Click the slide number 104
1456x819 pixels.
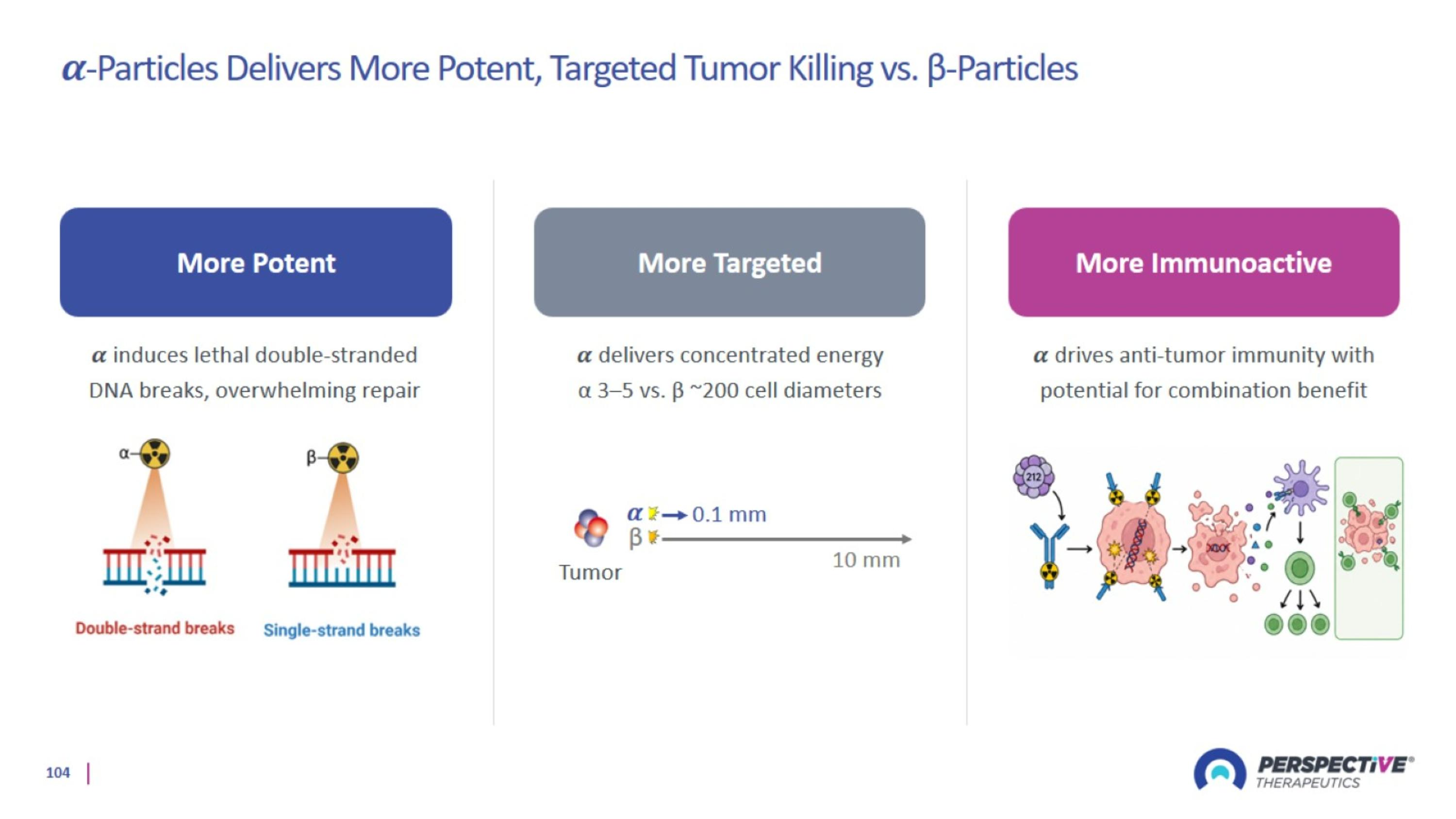(58, 773)
